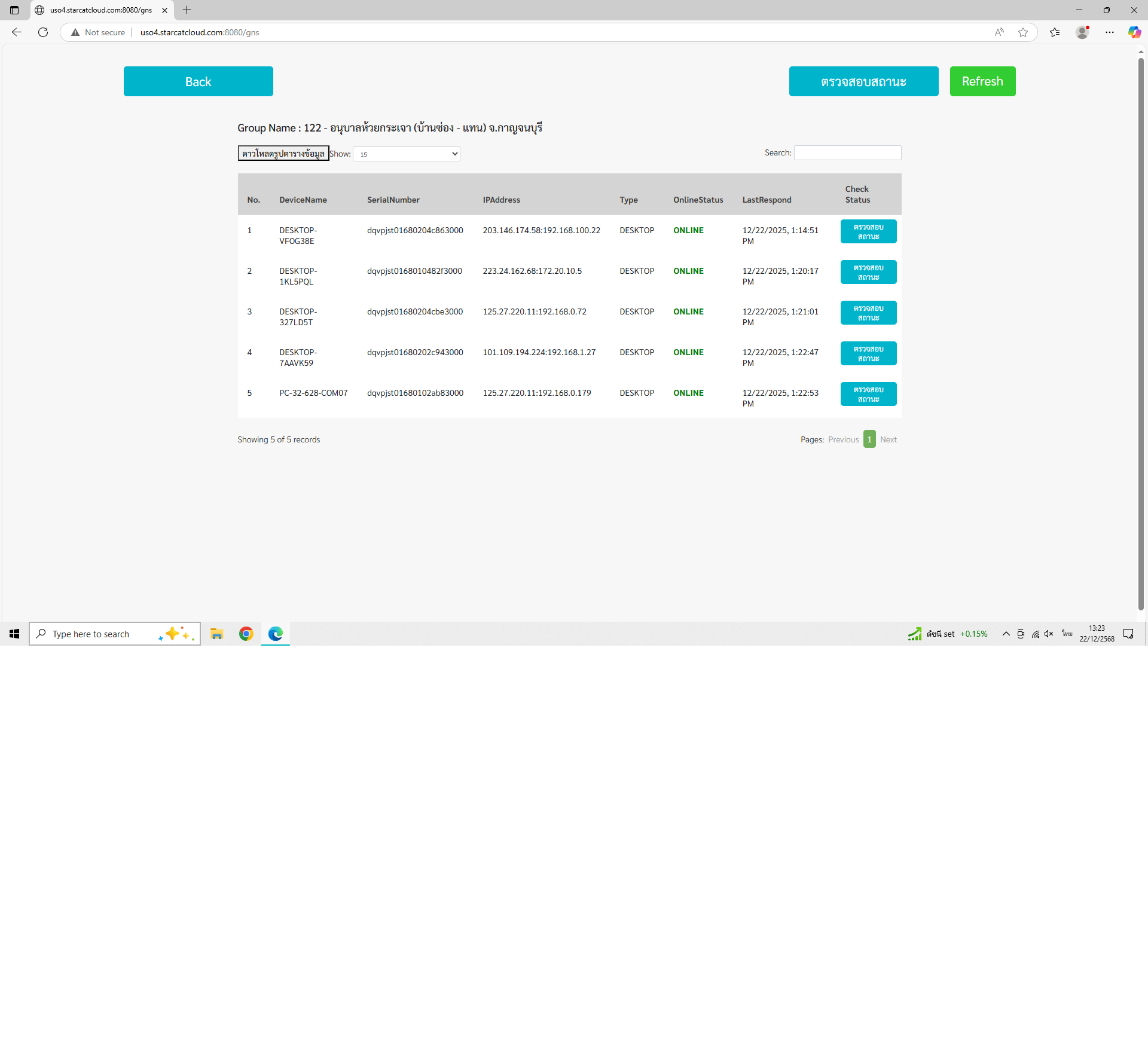The image size is (1148, 1048).
Task: Click the Back button
Action: (198, 81)
